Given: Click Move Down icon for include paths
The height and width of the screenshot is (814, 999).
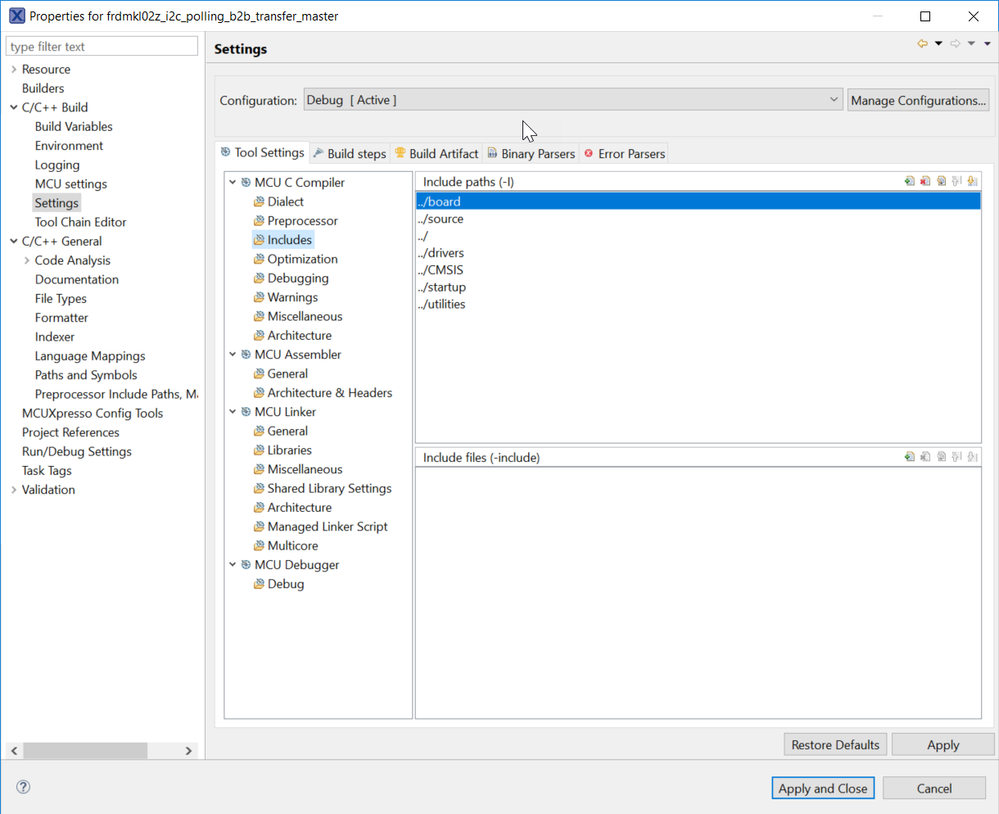Looking at the screenshot, I should pos(972,182).
